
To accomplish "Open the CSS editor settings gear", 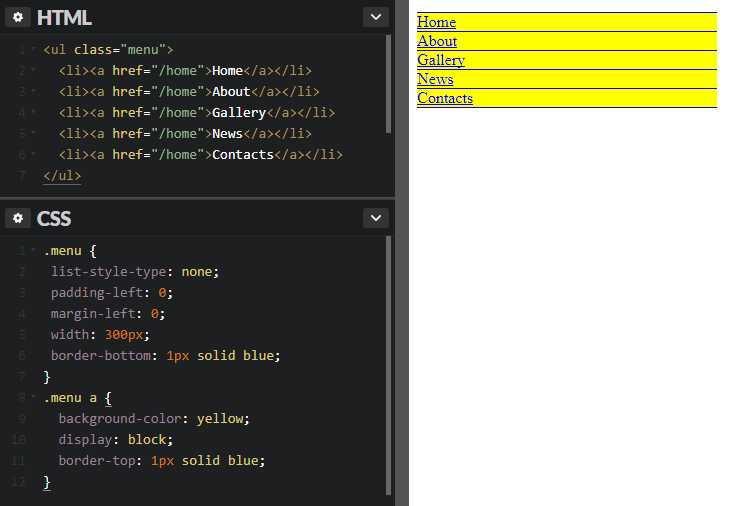I will coord(17,218).
